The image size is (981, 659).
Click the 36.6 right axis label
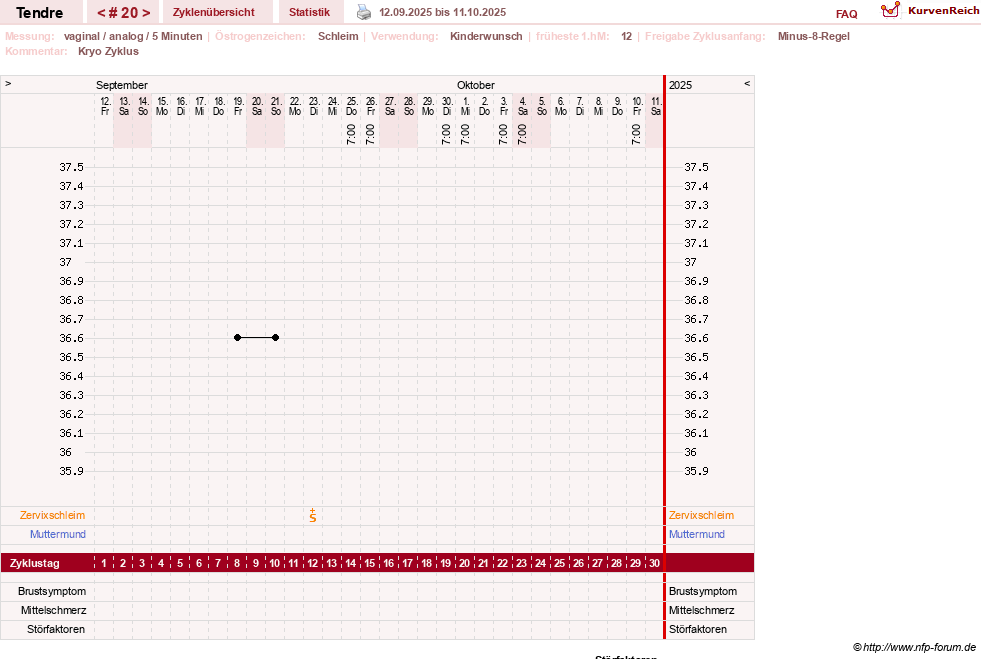696,338
